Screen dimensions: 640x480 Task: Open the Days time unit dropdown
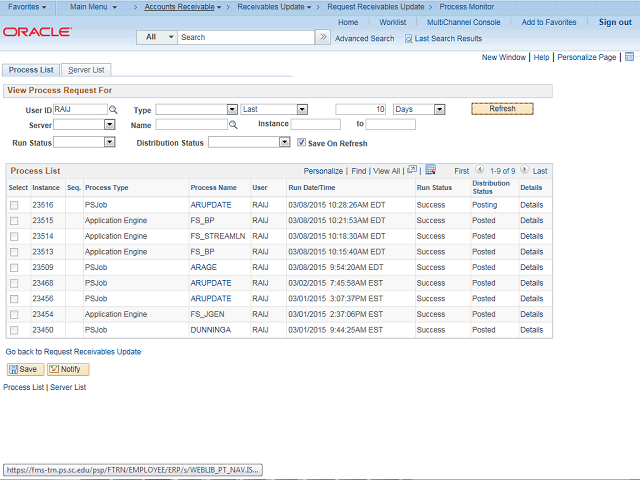click(x=419, y=109)
